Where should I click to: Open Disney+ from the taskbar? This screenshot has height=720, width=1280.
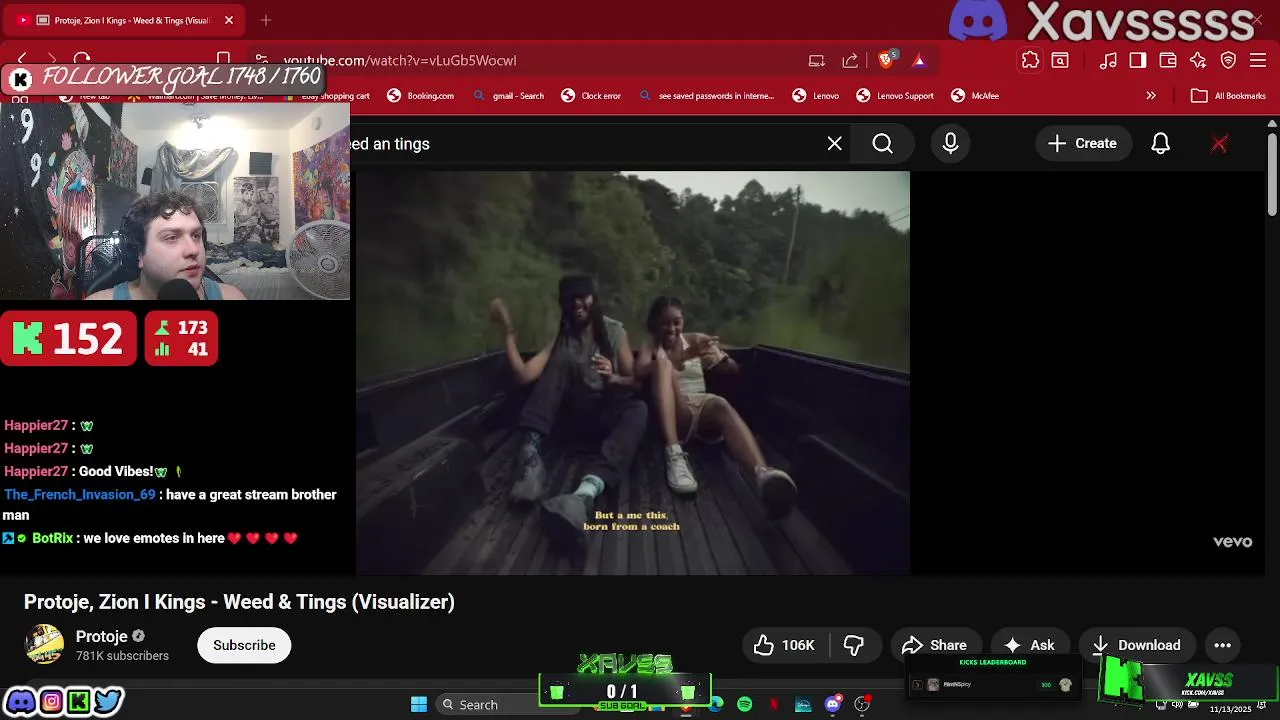pos(803,705)
